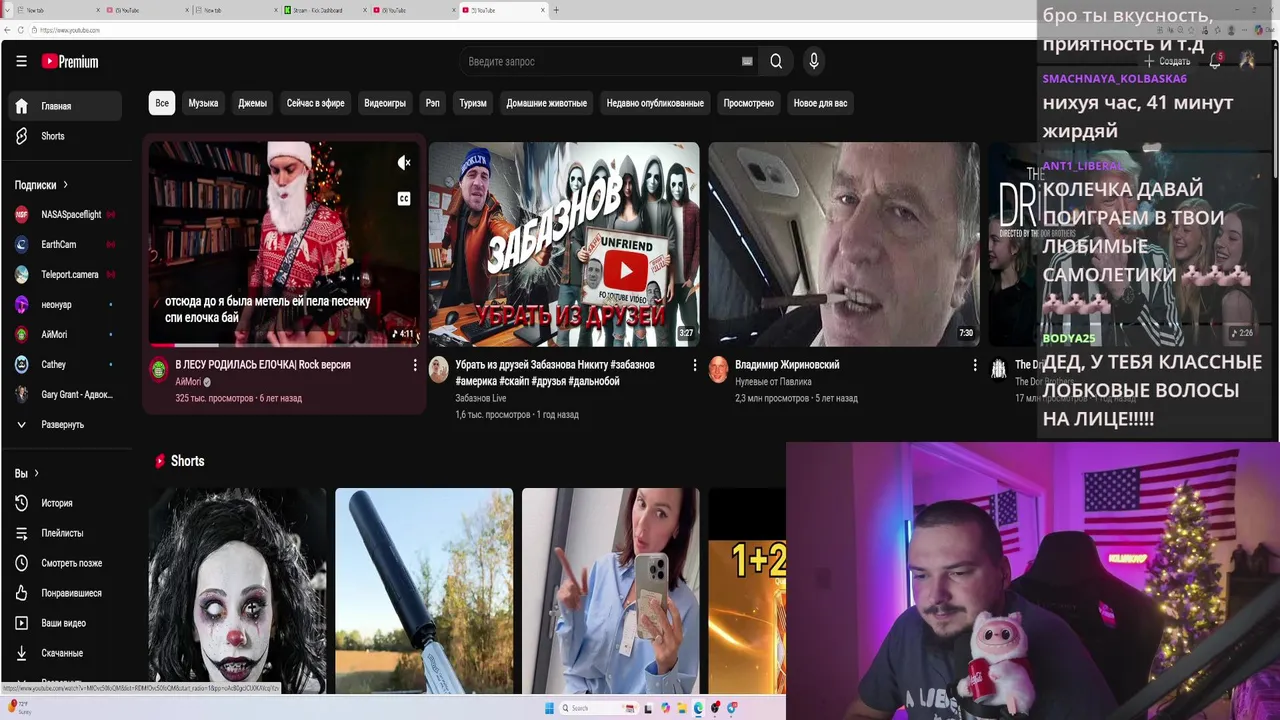1280x720 pixels.
Task: Click the progress bar on Елочка preview
Action: [284, 345]
